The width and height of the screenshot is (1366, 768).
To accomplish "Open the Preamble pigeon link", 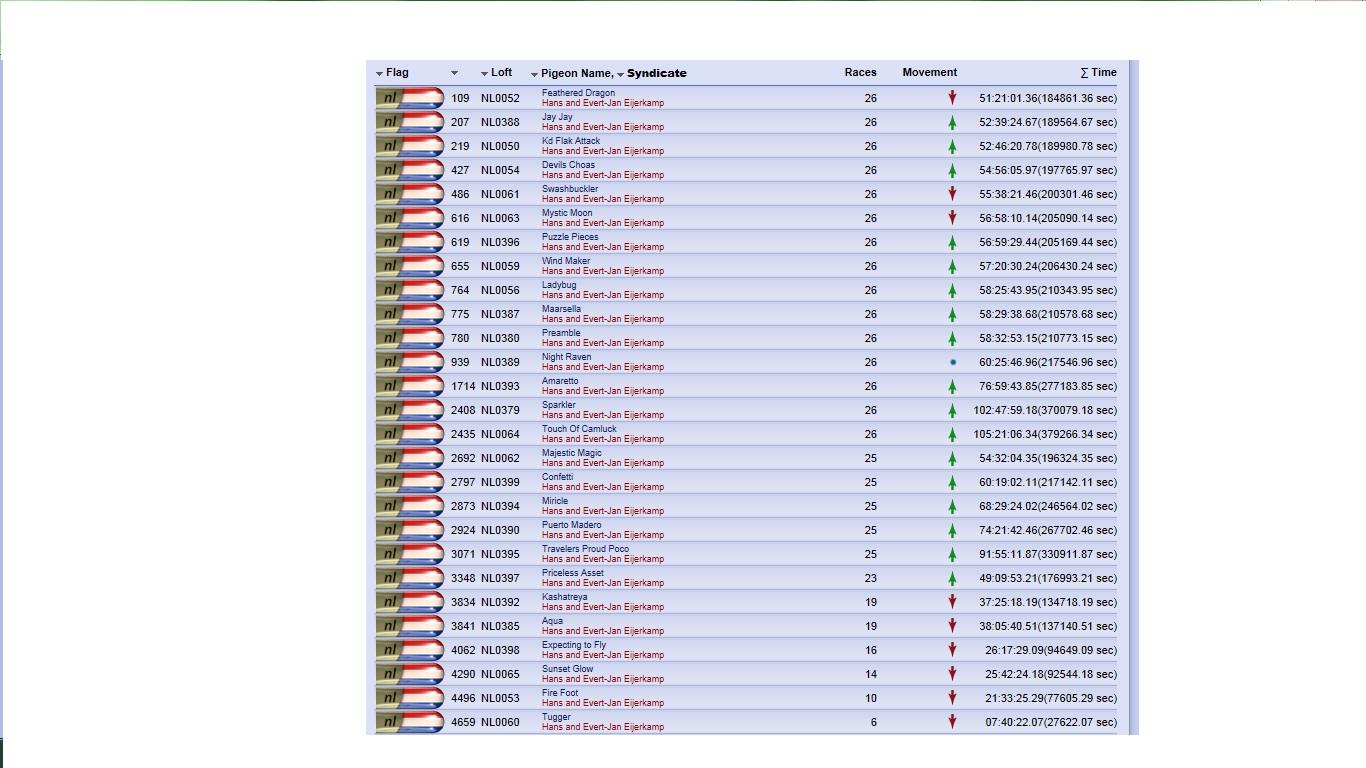I will [x=561, y=333].
